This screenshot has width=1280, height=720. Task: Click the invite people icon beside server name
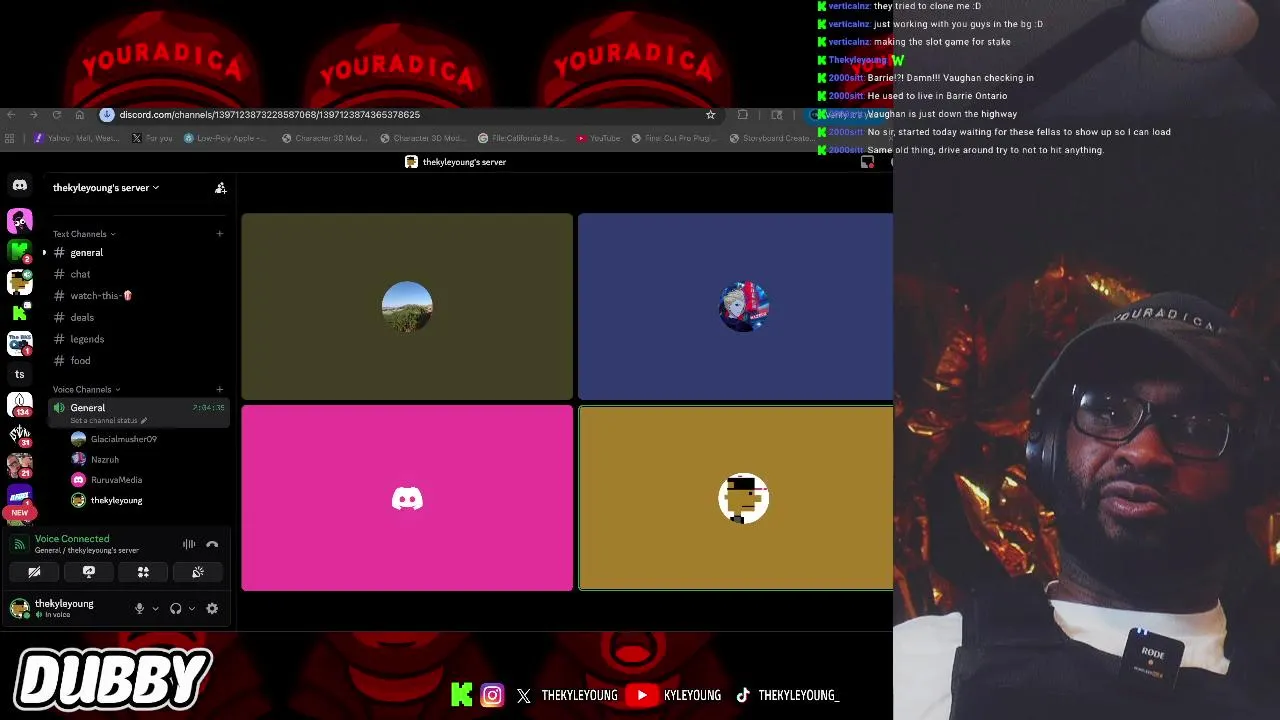coord(220,188)
